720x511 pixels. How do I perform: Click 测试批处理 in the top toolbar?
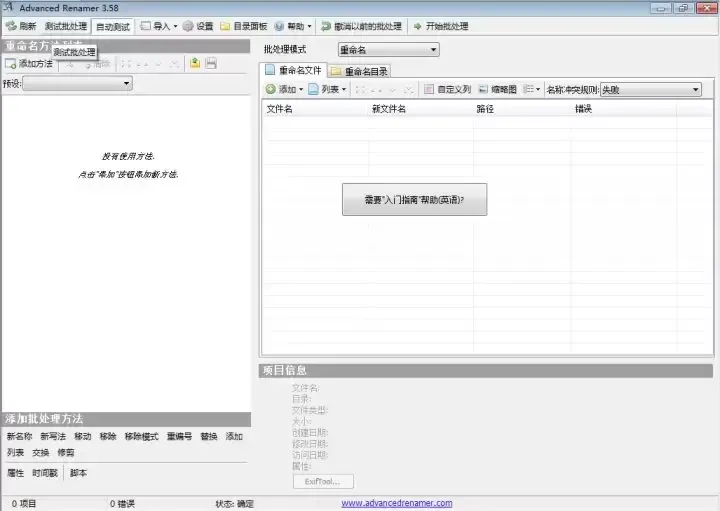coord(66,26)
